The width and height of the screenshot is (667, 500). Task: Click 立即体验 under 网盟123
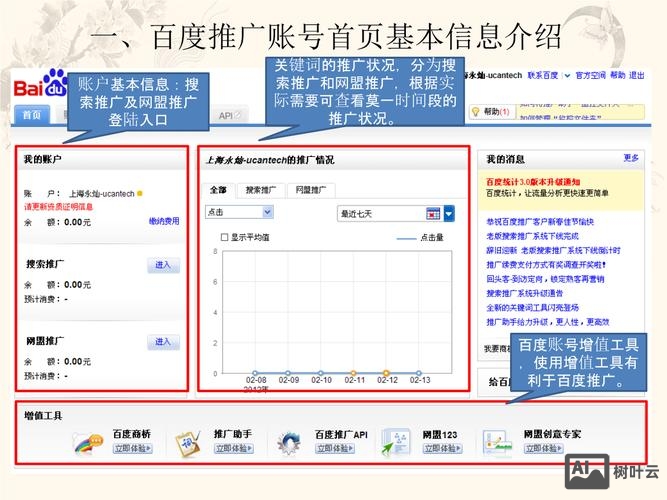[442, 449]
